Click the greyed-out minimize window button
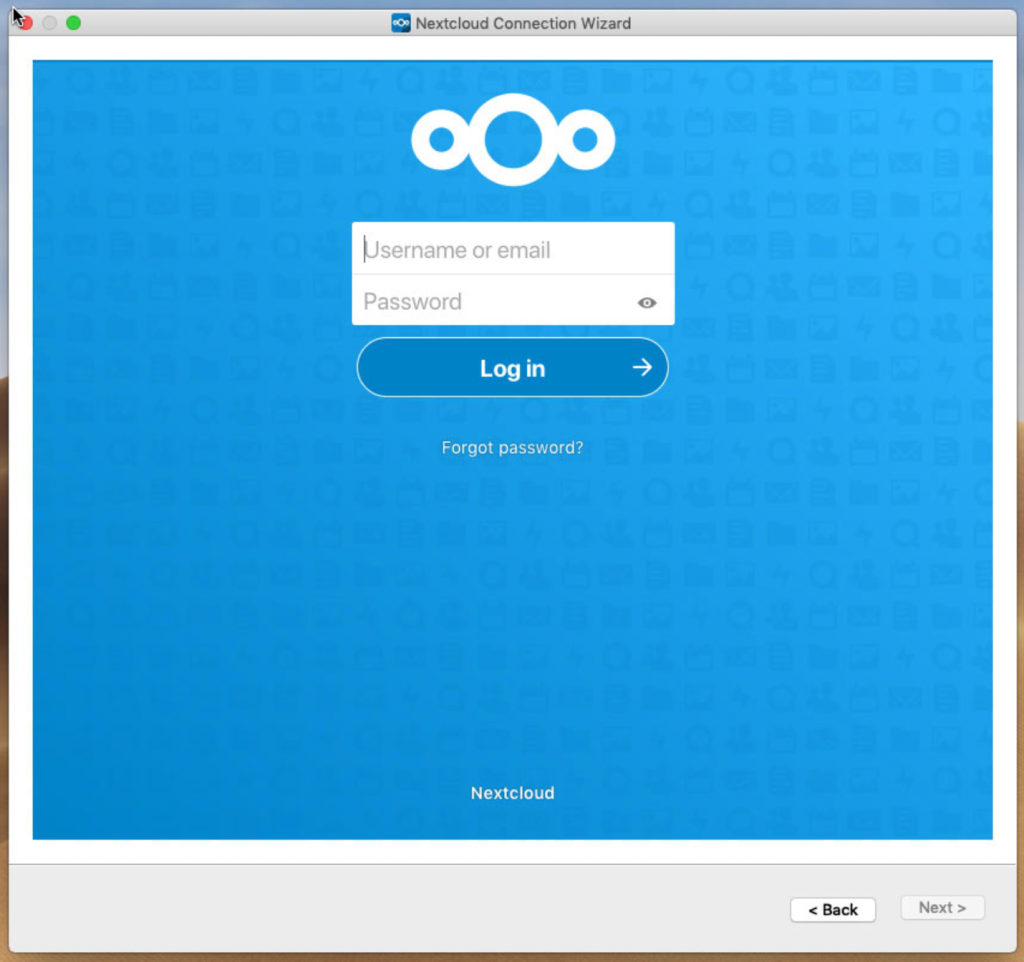 (49, 23)
